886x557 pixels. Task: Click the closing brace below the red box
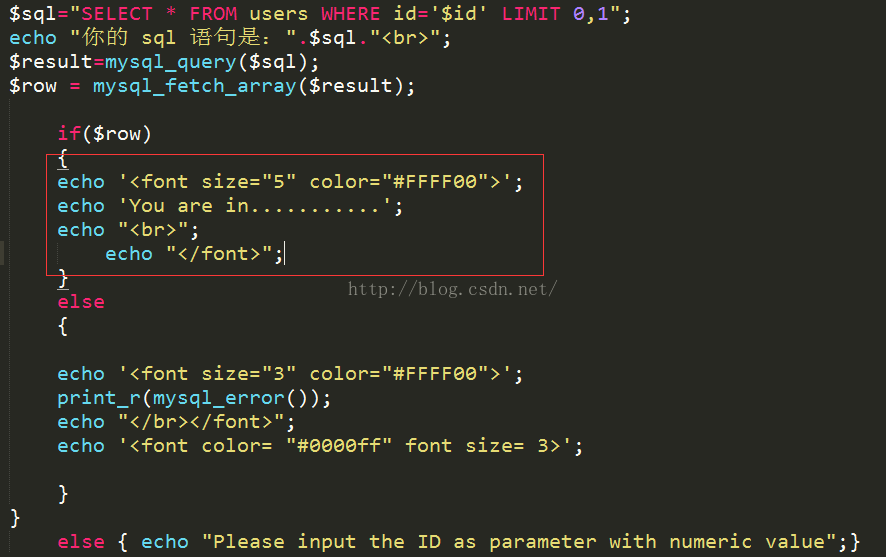[63, 278]
